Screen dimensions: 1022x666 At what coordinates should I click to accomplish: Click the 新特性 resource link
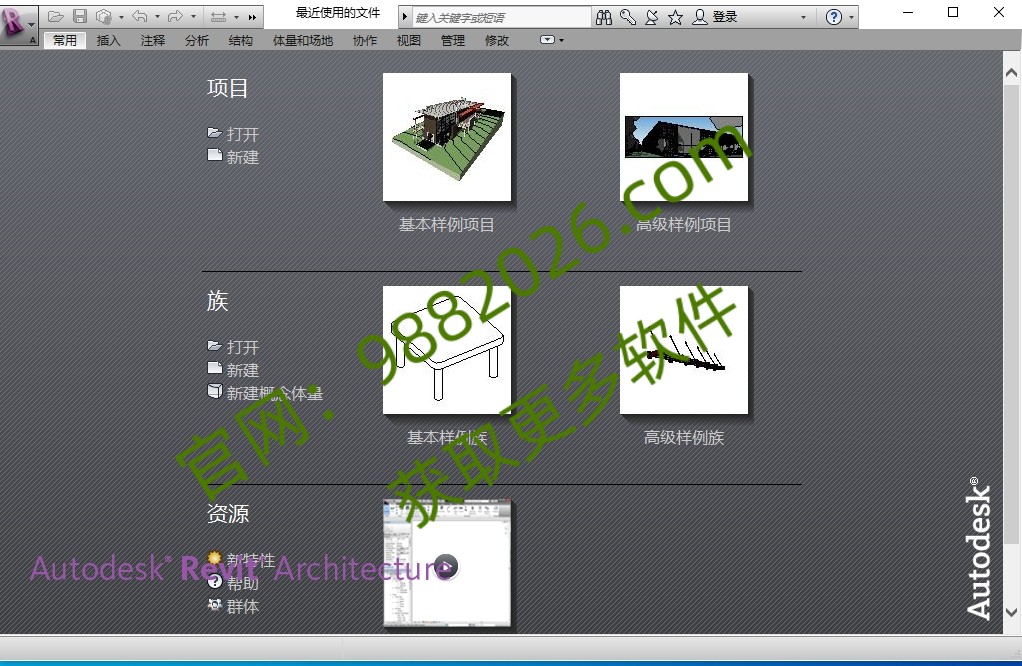pos(251,560)
